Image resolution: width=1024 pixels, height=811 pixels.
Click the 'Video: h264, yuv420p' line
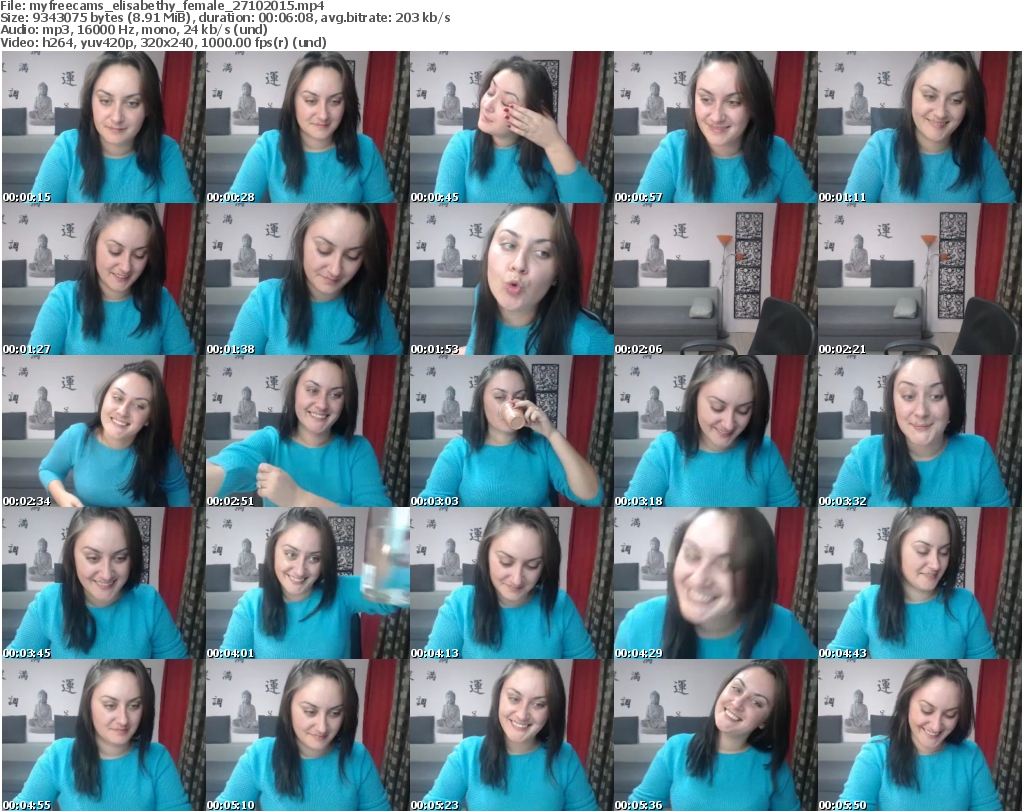coord(163,42)
